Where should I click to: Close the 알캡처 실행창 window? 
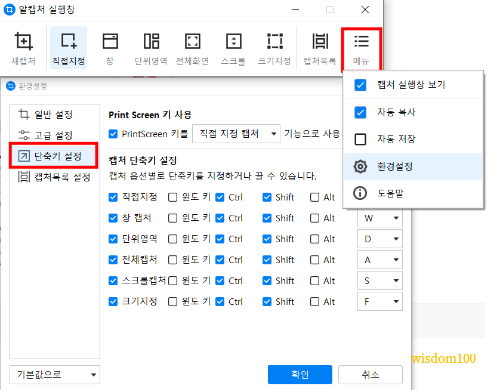point(365,10)
